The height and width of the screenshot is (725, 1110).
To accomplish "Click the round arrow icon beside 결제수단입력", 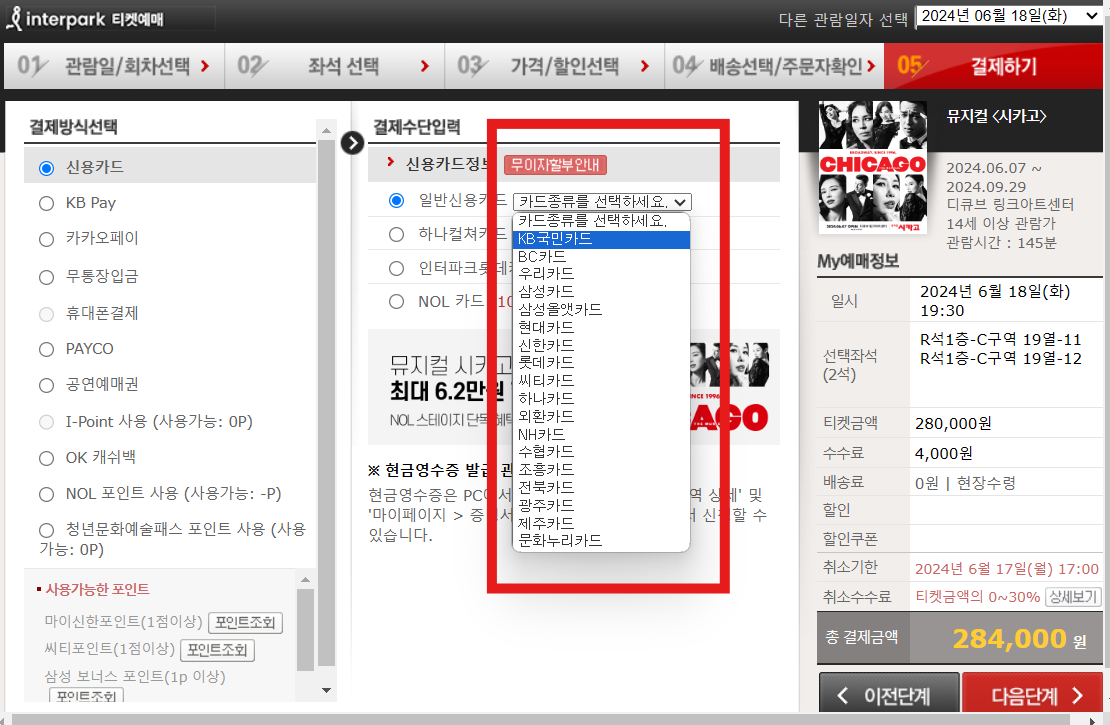I will point(352,143).
